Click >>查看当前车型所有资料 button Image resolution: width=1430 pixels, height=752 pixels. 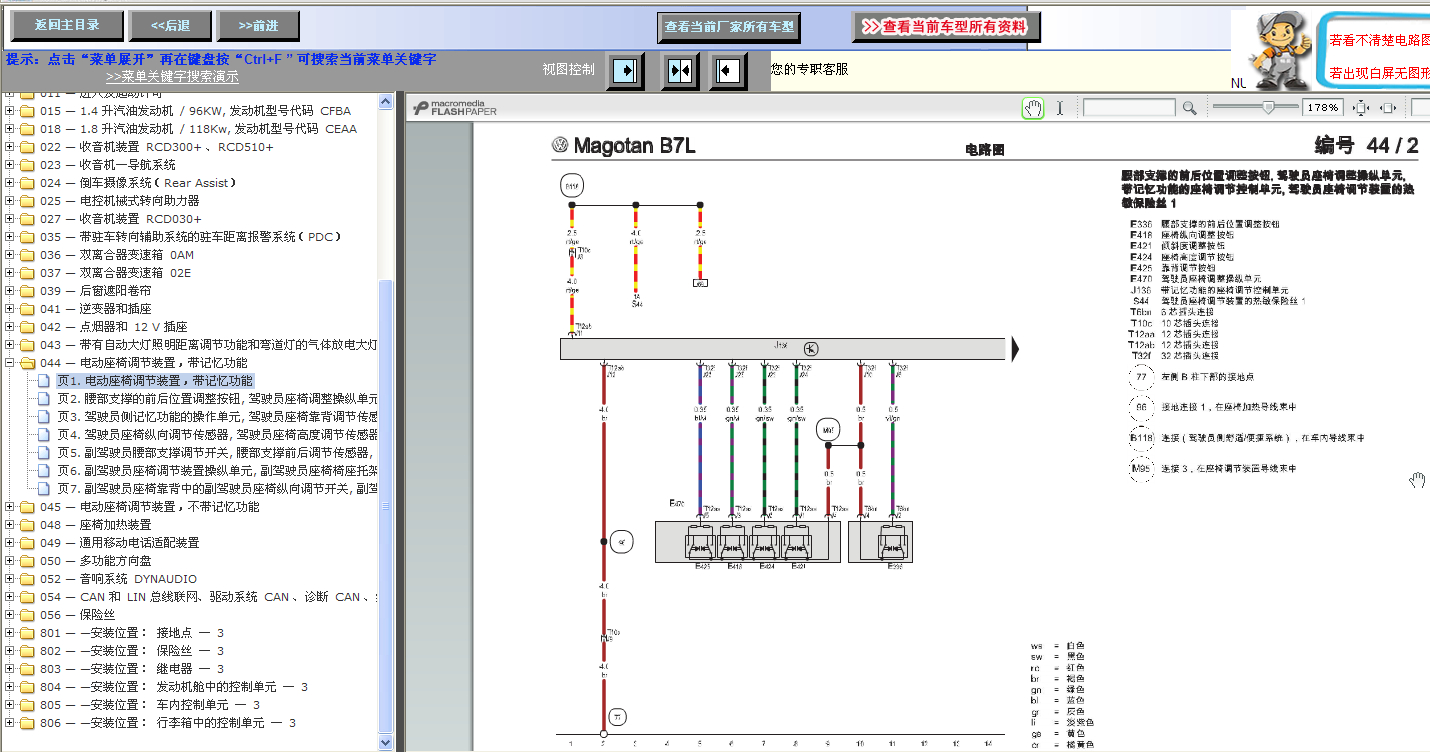point(946,27)
